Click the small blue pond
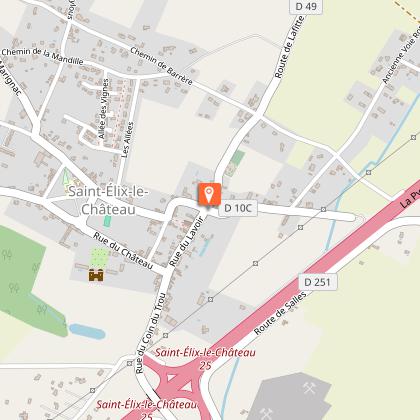 (x=87, y=331)
